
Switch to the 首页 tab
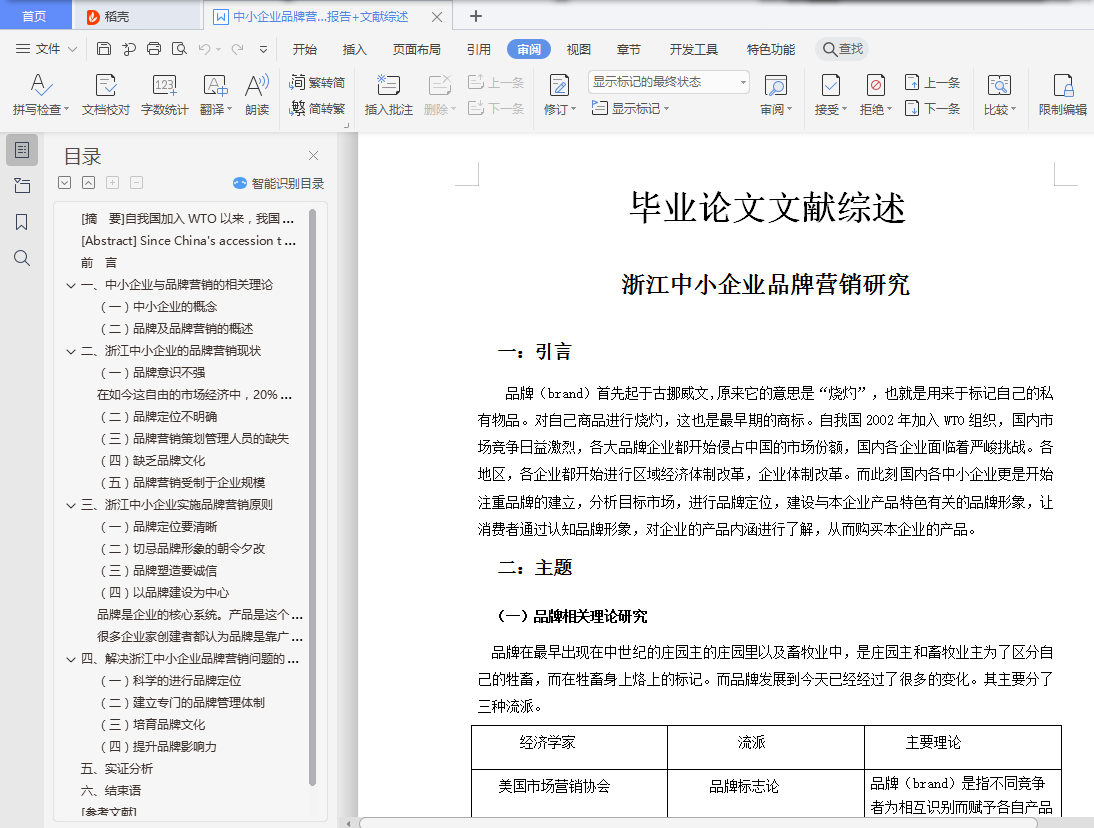tap(34, 16)
